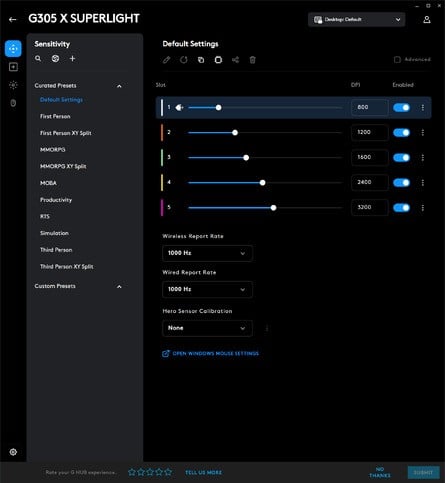The width and height of the screenshot is (445, 483).
Task: Delete the preset with the trash icon
Action: point(253,60)
